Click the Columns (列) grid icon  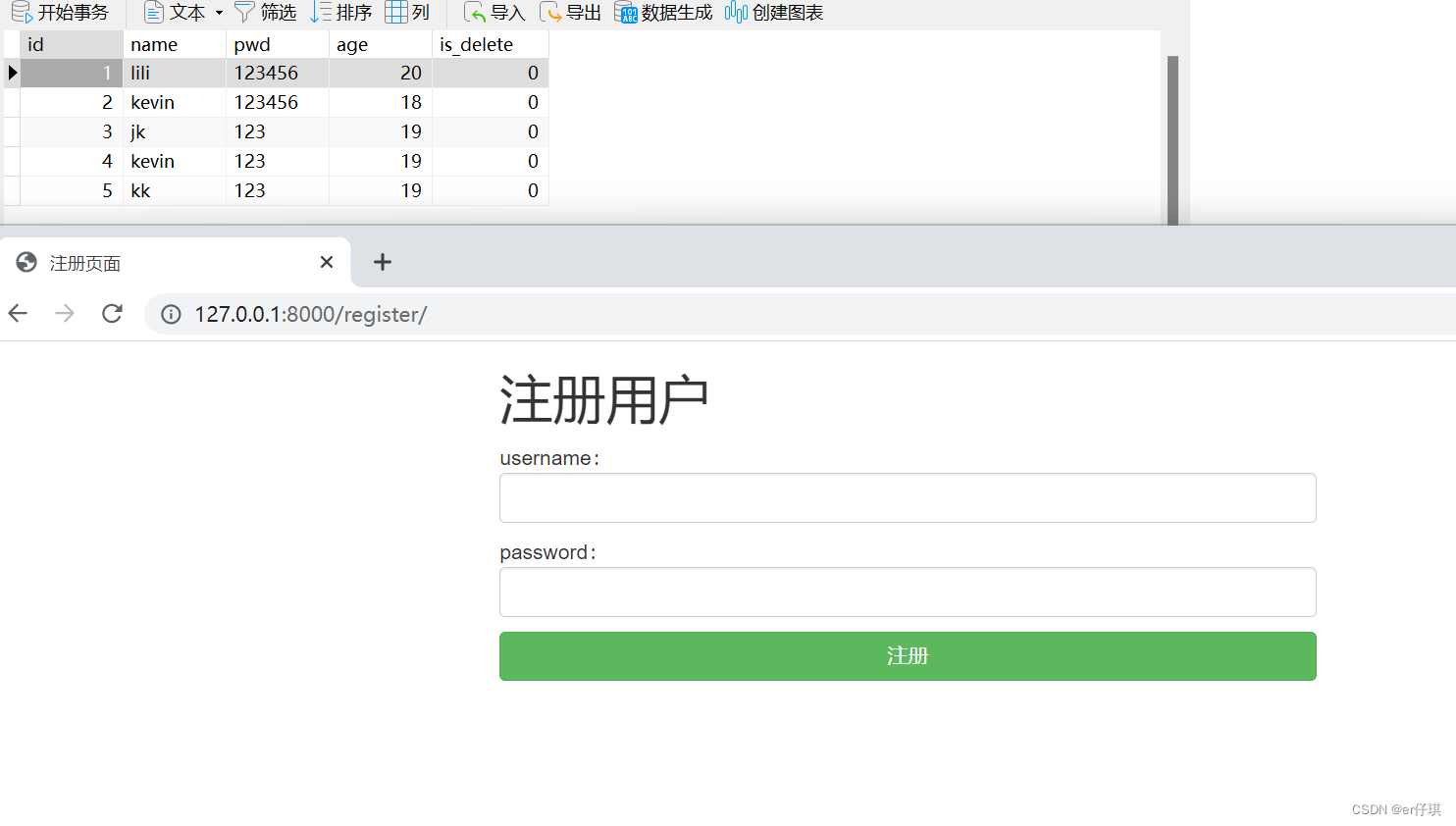pyautogui.click(x=395, y=12)
